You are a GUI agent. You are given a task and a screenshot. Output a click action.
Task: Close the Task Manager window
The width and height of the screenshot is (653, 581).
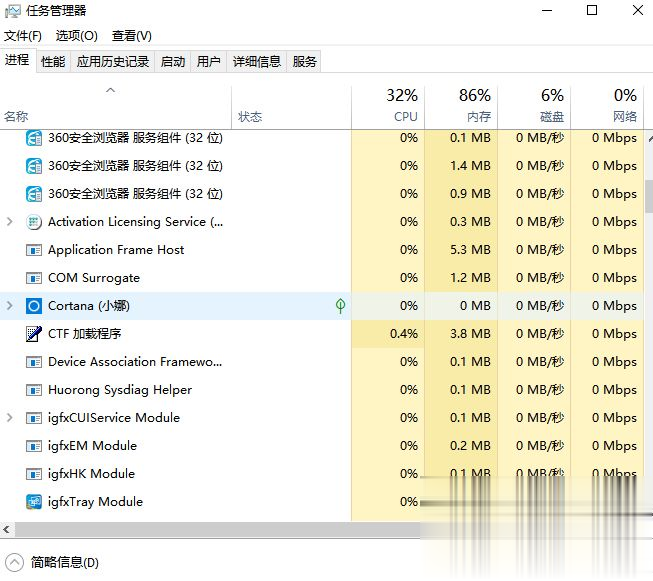638,10
